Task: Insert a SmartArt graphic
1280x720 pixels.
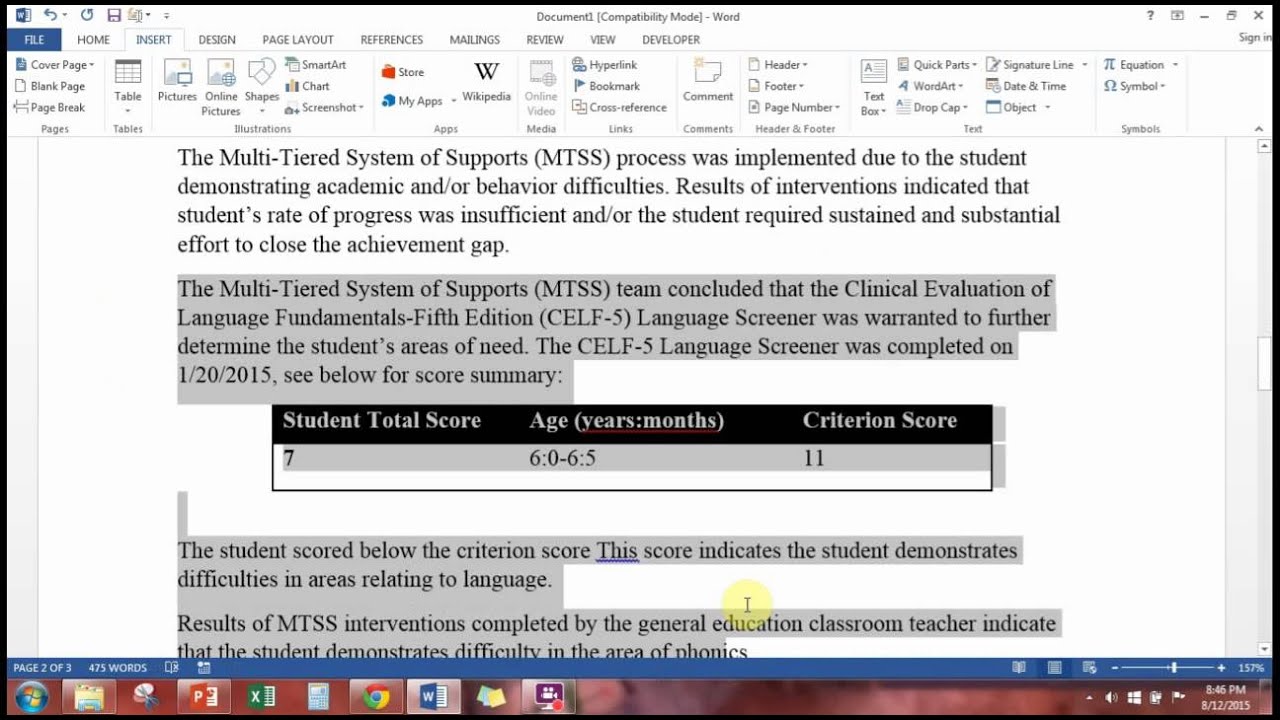Action: tap(316, 65)
